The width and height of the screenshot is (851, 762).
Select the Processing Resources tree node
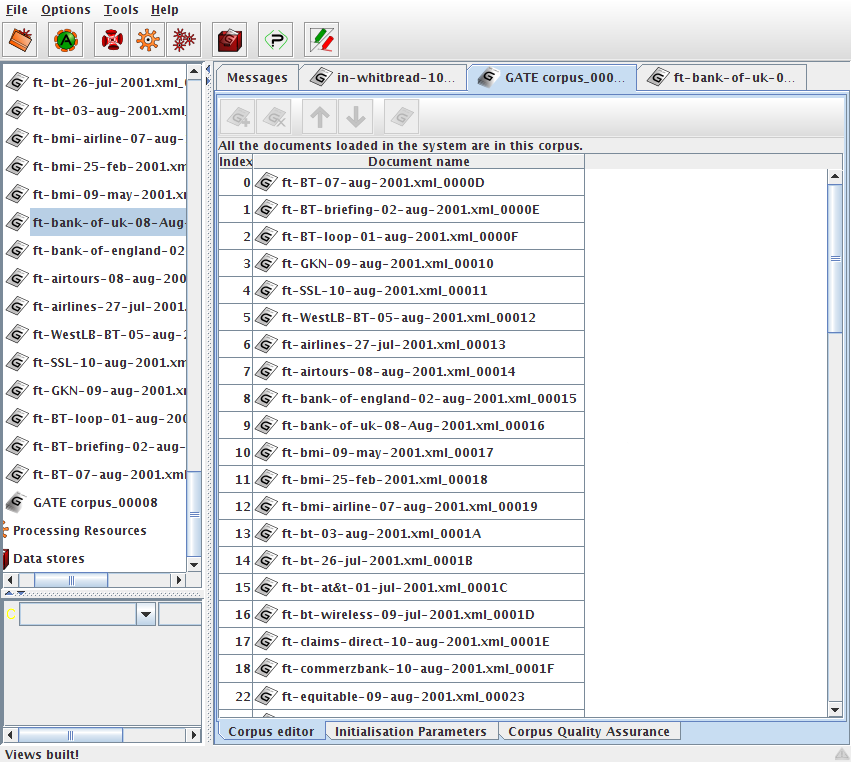point(79,531)
